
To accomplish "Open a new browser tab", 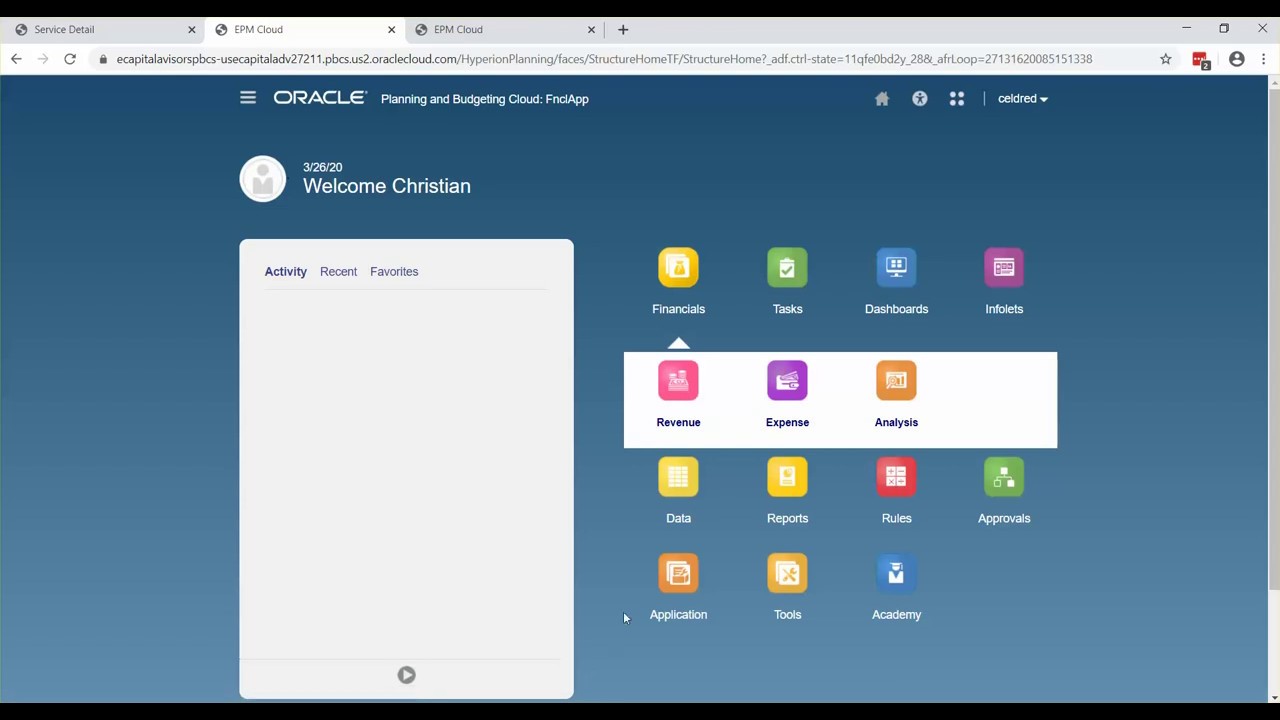I will [623, 30].
